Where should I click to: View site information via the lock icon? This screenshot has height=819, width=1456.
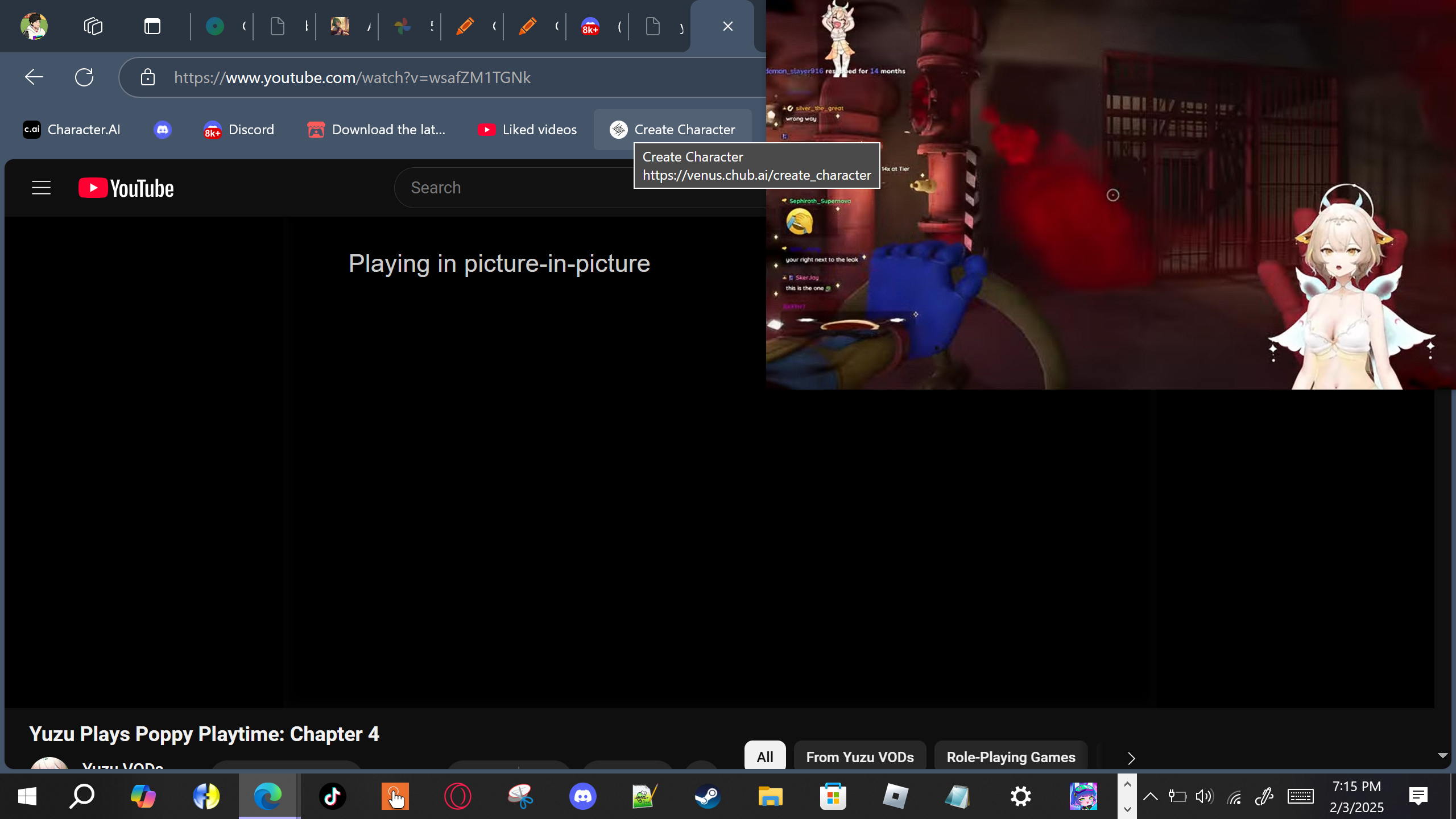pyautogui.click(x=148, y=77)
